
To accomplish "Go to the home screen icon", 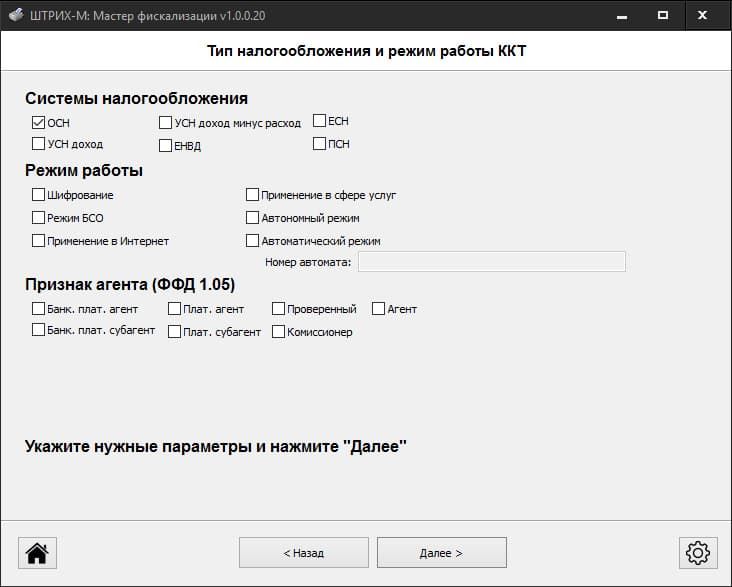I will coord(37,553).
